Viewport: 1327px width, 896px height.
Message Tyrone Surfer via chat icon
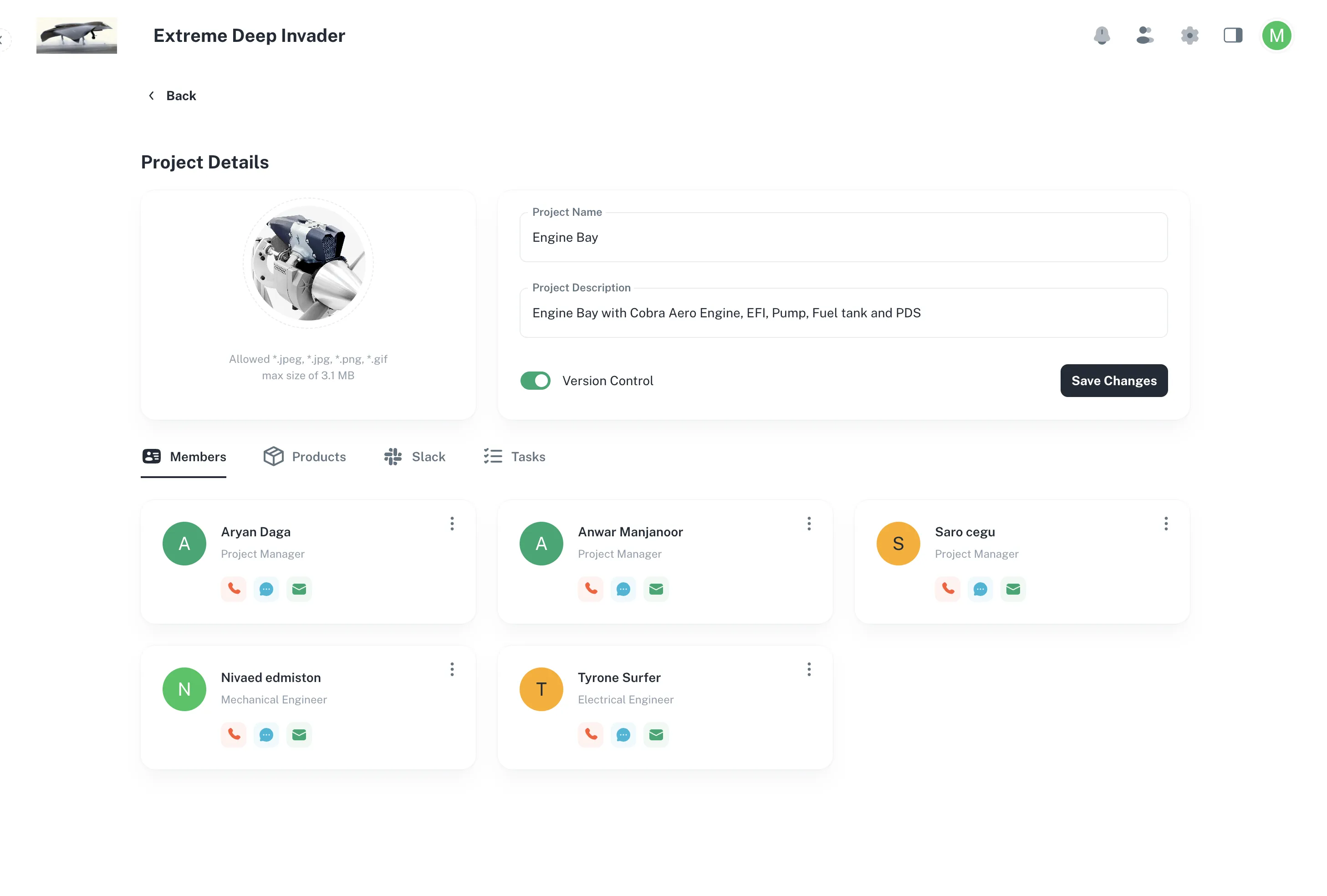[623, 734]
